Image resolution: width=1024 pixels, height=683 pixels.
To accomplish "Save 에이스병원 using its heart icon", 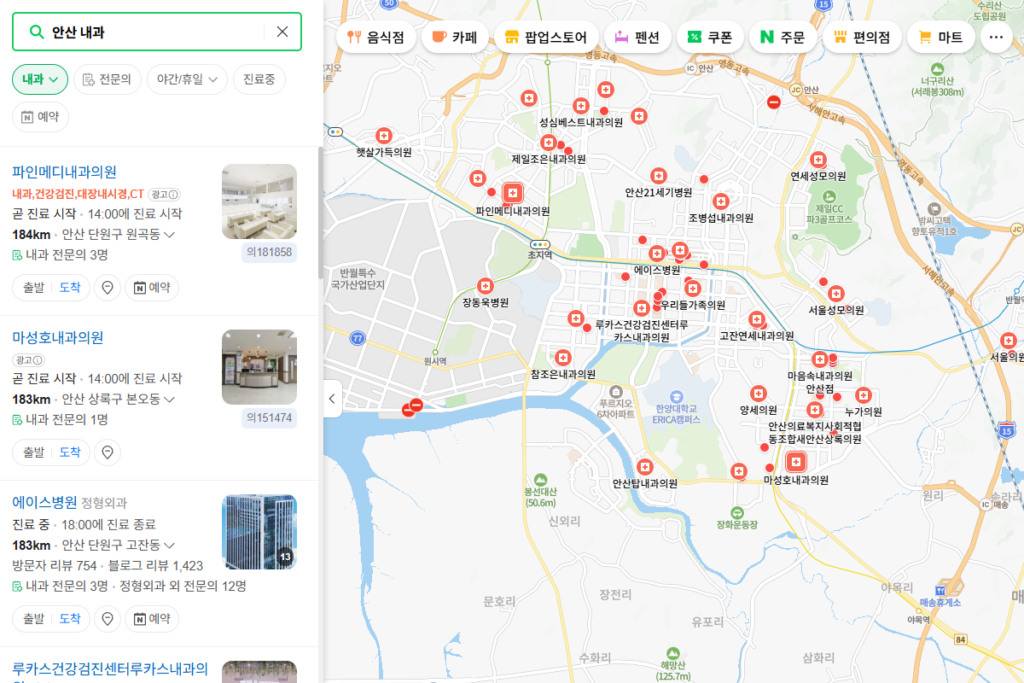I will (x=107, y=618).
